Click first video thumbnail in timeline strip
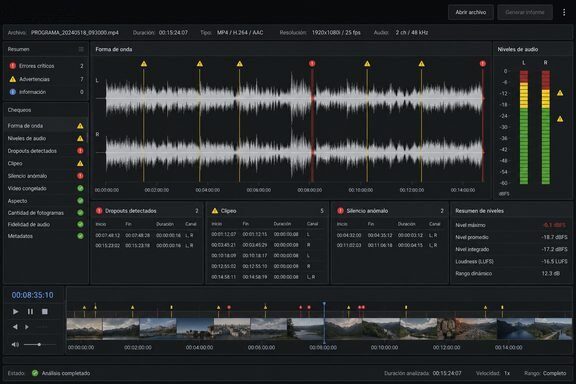This screenshot has width=576, height=384. tap(84, 329)
